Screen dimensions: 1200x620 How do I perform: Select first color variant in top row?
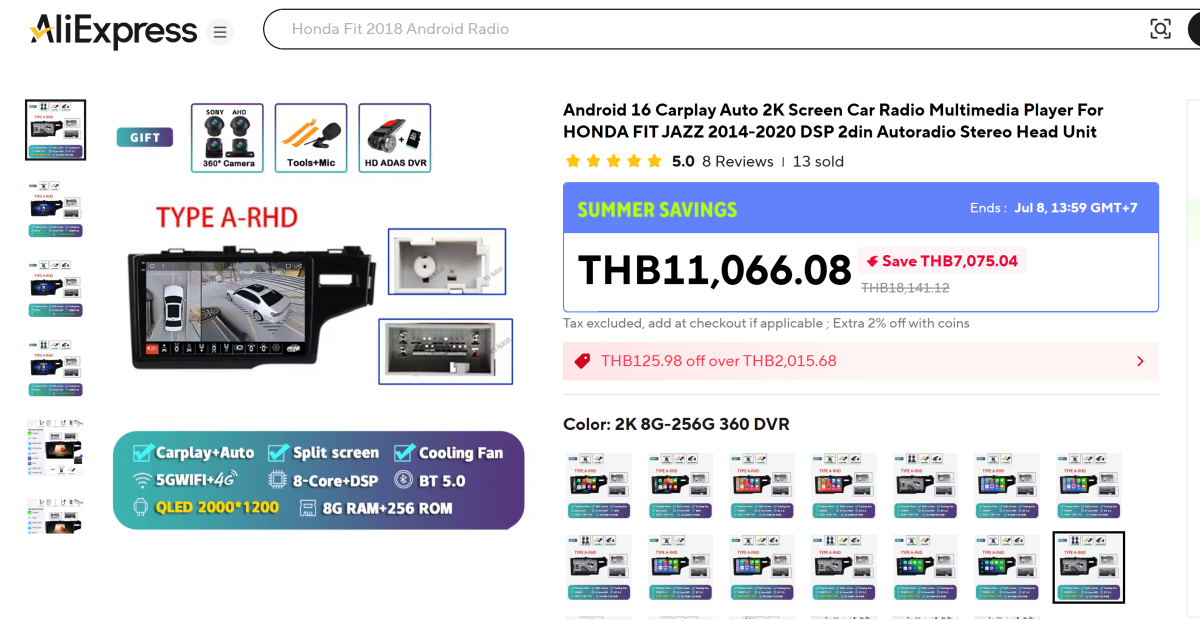[599, 486]
